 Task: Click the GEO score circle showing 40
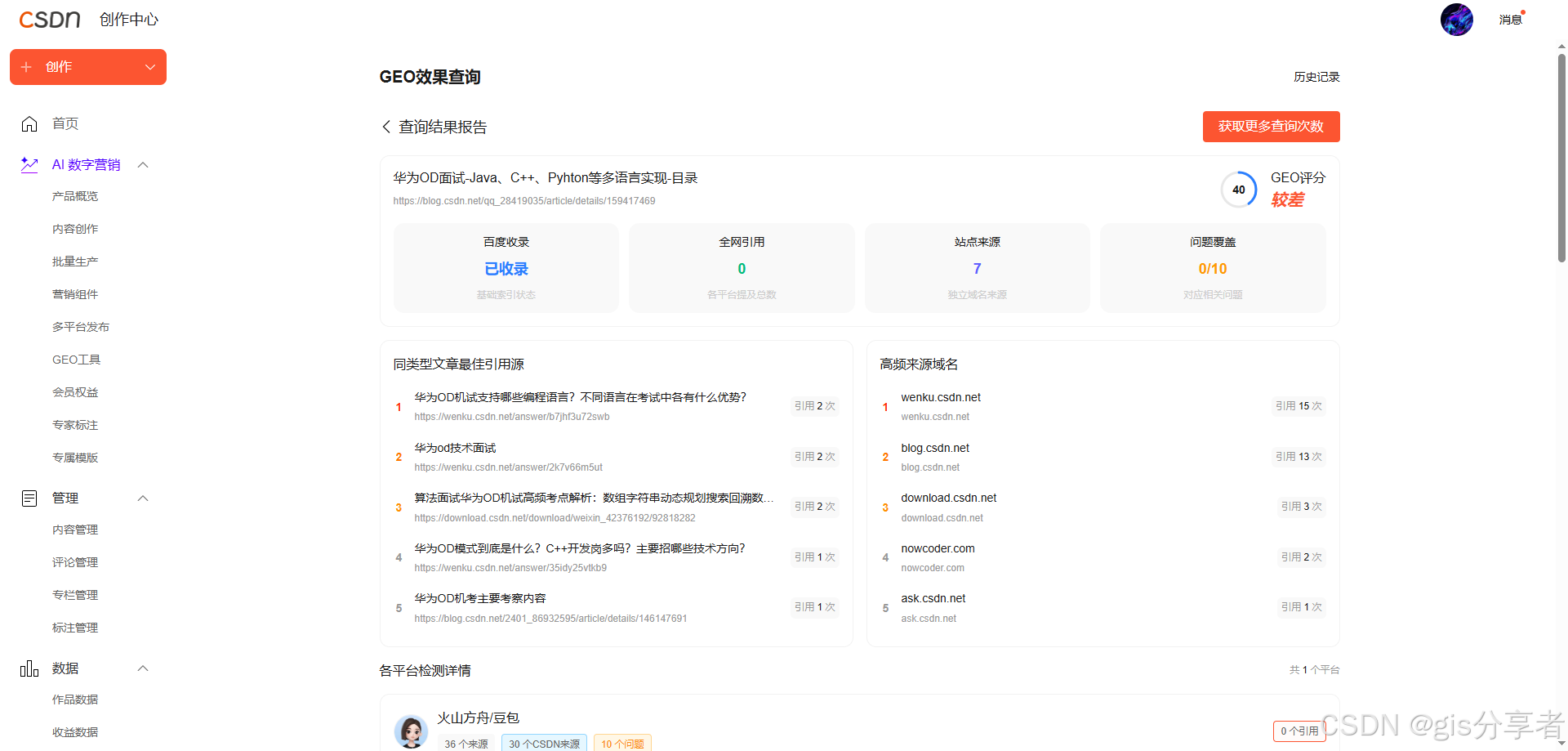[1239, 190]
